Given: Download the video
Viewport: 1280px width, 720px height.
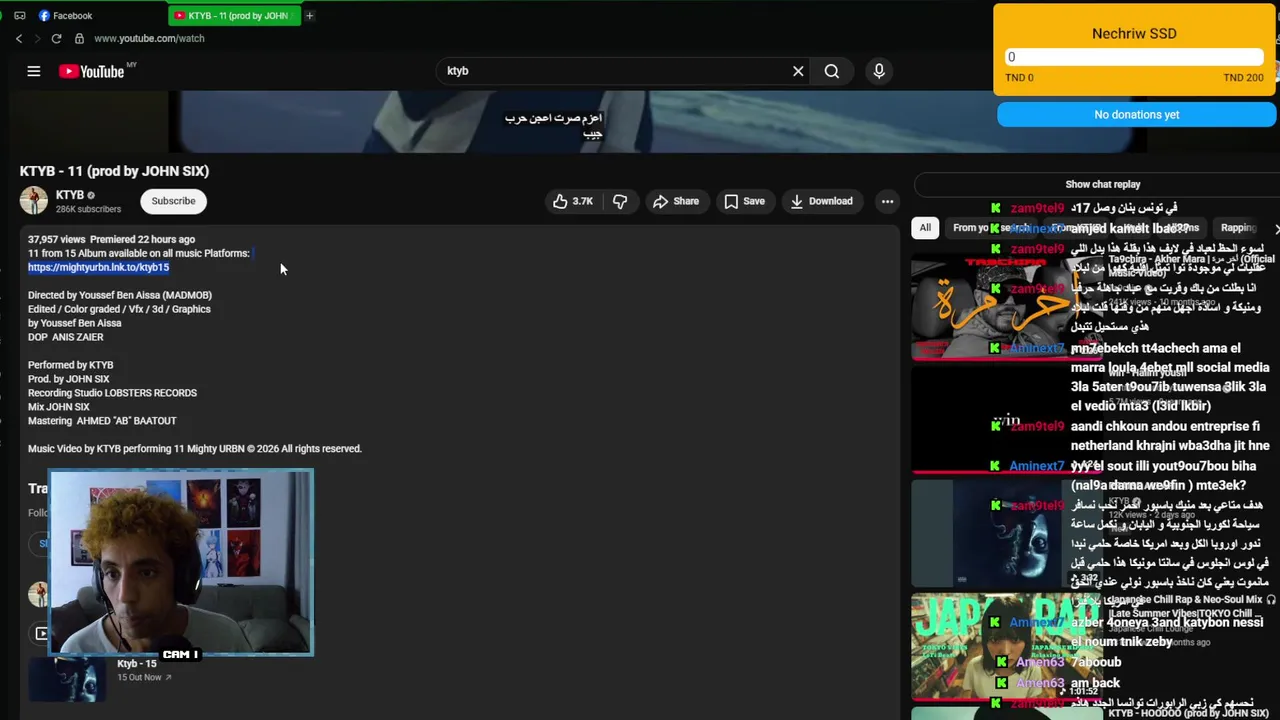Looking at the screenshot, I should tap(821, 201).
